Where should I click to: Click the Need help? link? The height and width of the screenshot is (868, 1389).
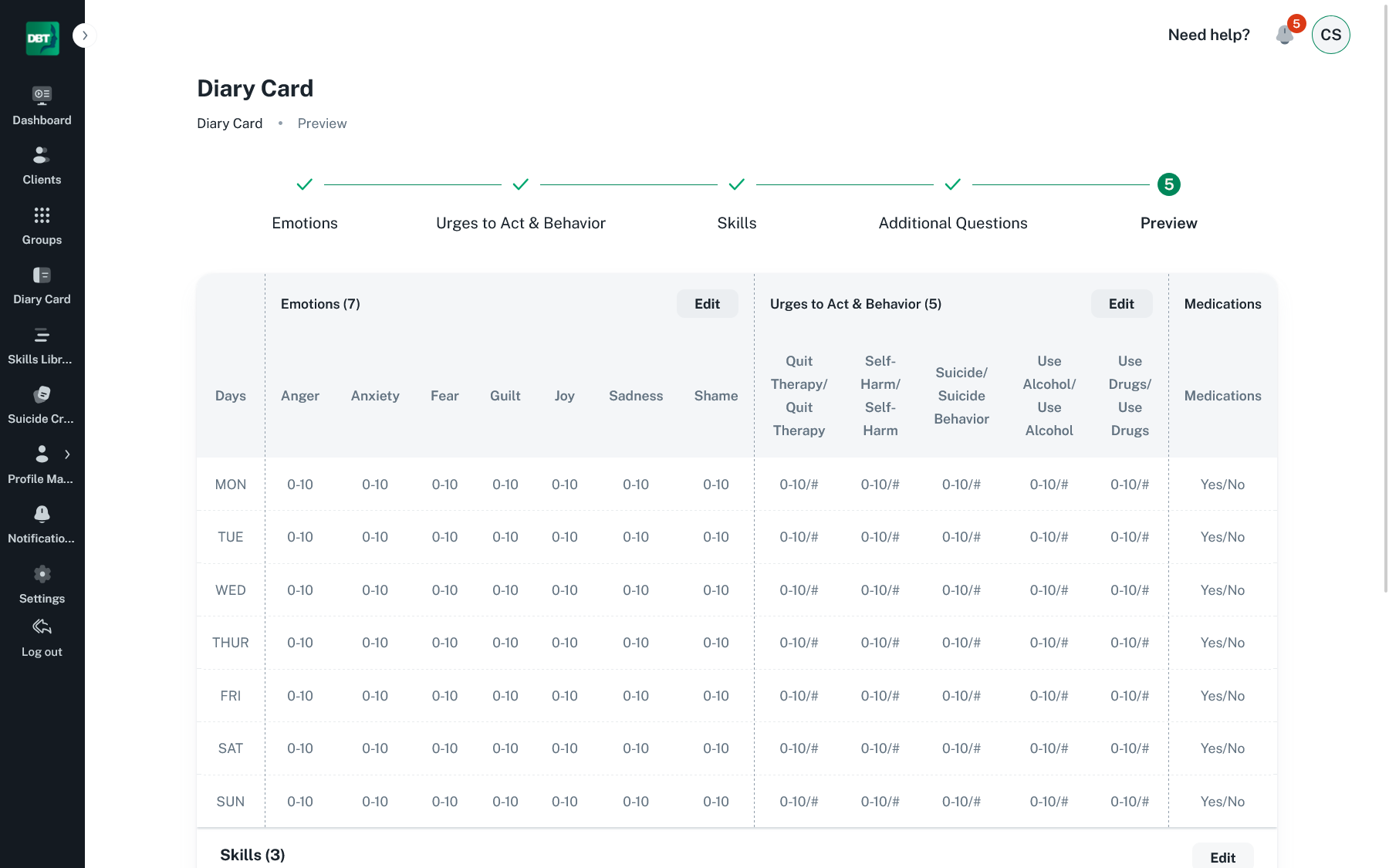pyautogui.click(x=1208, y=35)
